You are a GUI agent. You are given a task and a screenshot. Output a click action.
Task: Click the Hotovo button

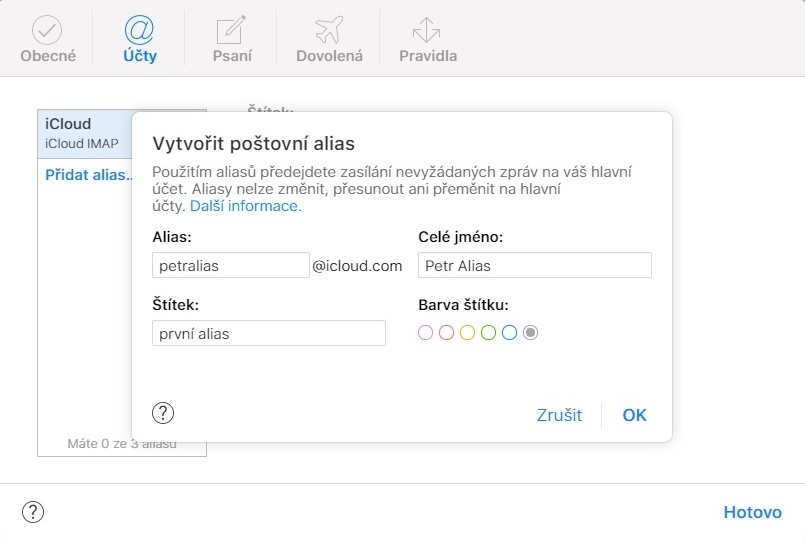[752, 512]
